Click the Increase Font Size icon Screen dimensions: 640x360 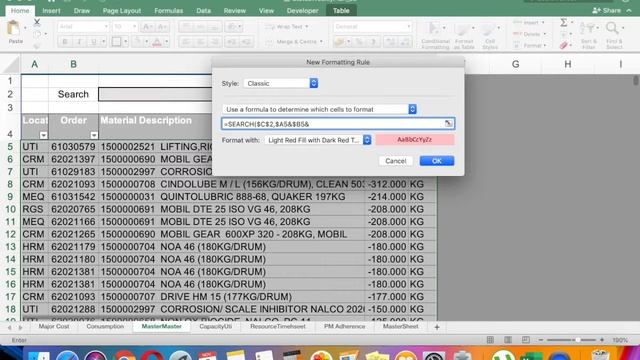coord(147,27)
